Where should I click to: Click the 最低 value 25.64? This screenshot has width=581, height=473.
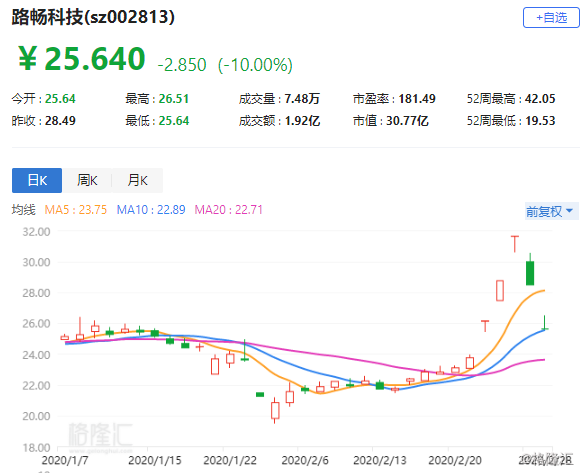point(174,120)
